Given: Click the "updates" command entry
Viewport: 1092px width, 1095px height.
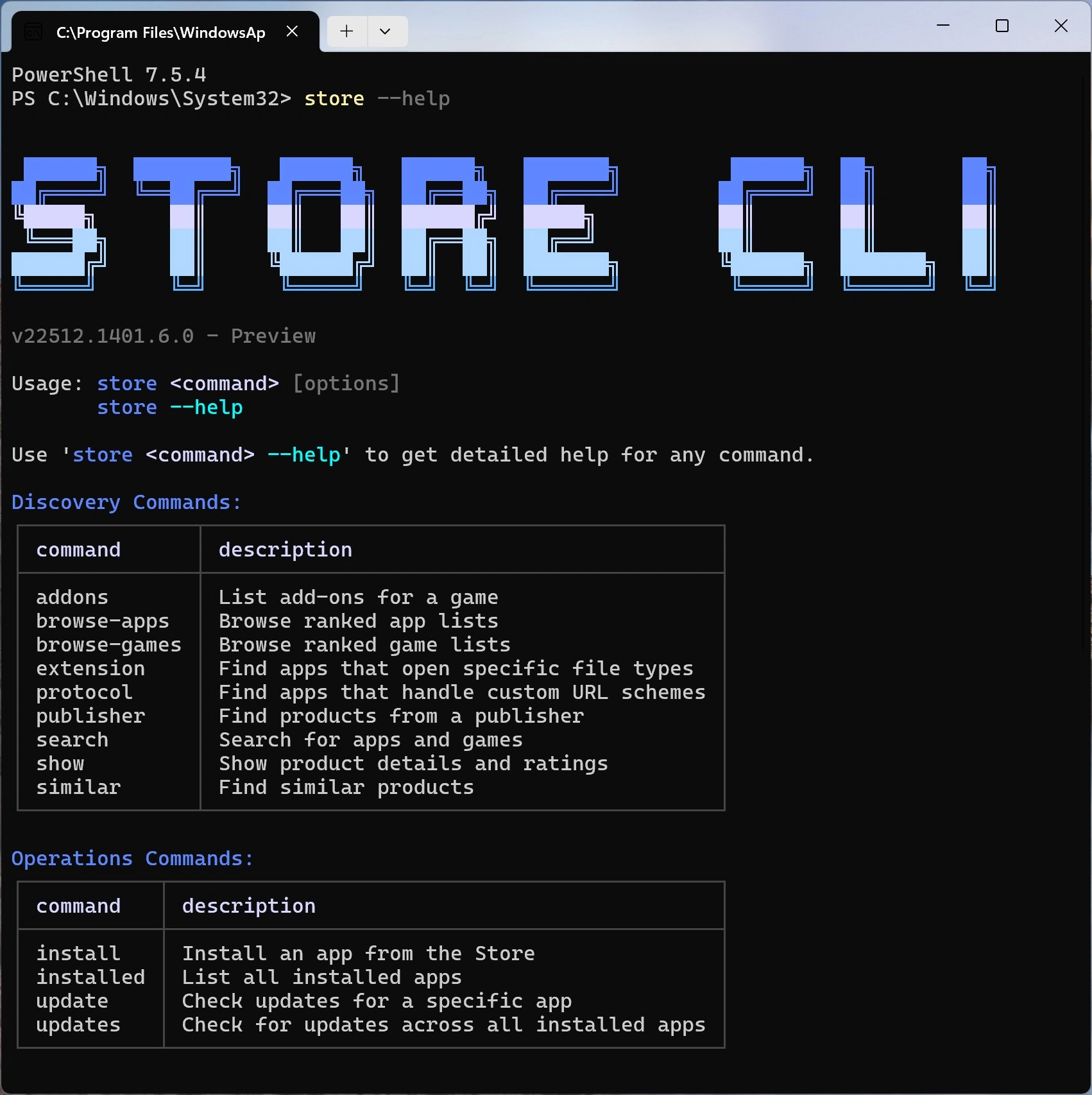Looking at the screenshot, I should (x=78, y=1024).
